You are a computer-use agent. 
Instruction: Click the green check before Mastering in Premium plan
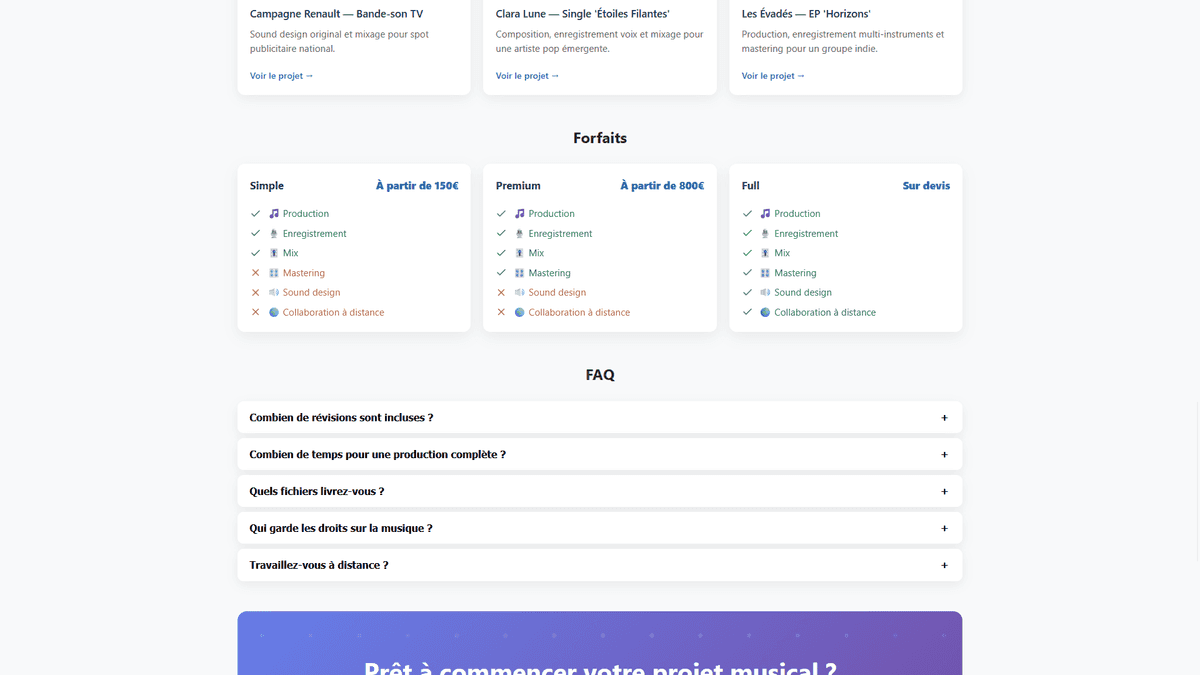click(501, 273)
